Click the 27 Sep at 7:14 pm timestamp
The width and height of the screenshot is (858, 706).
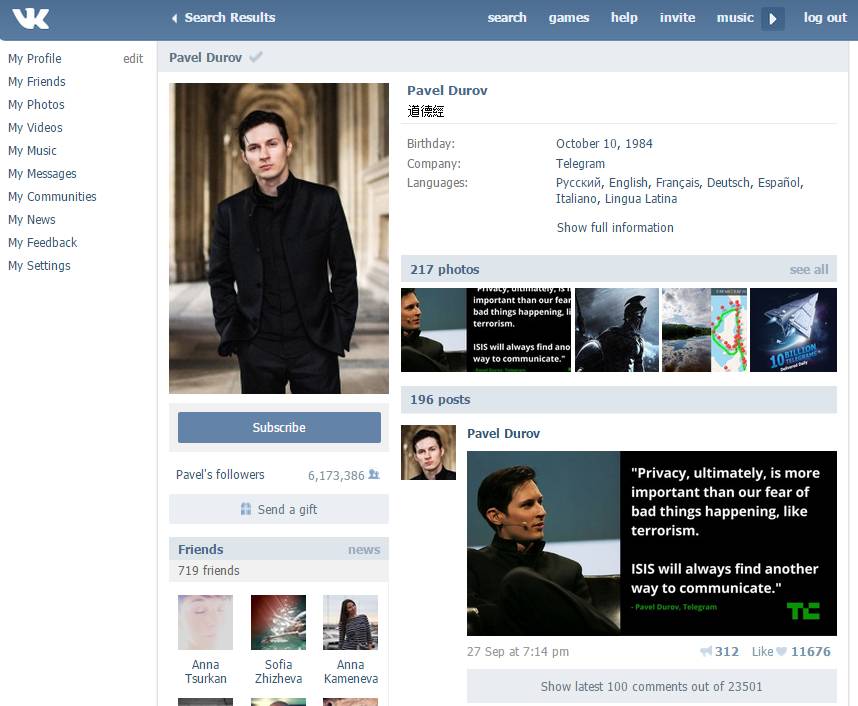point(518,651)
